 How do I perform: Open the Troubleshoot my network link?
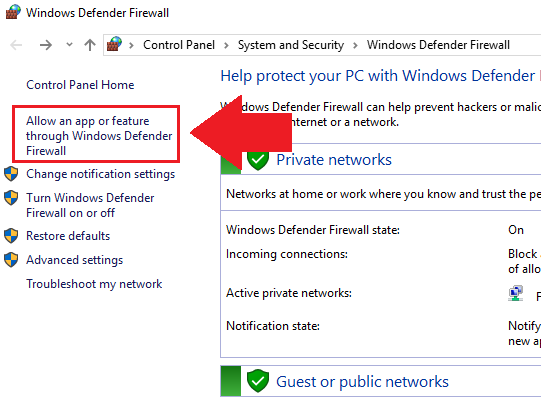point(94,284)
